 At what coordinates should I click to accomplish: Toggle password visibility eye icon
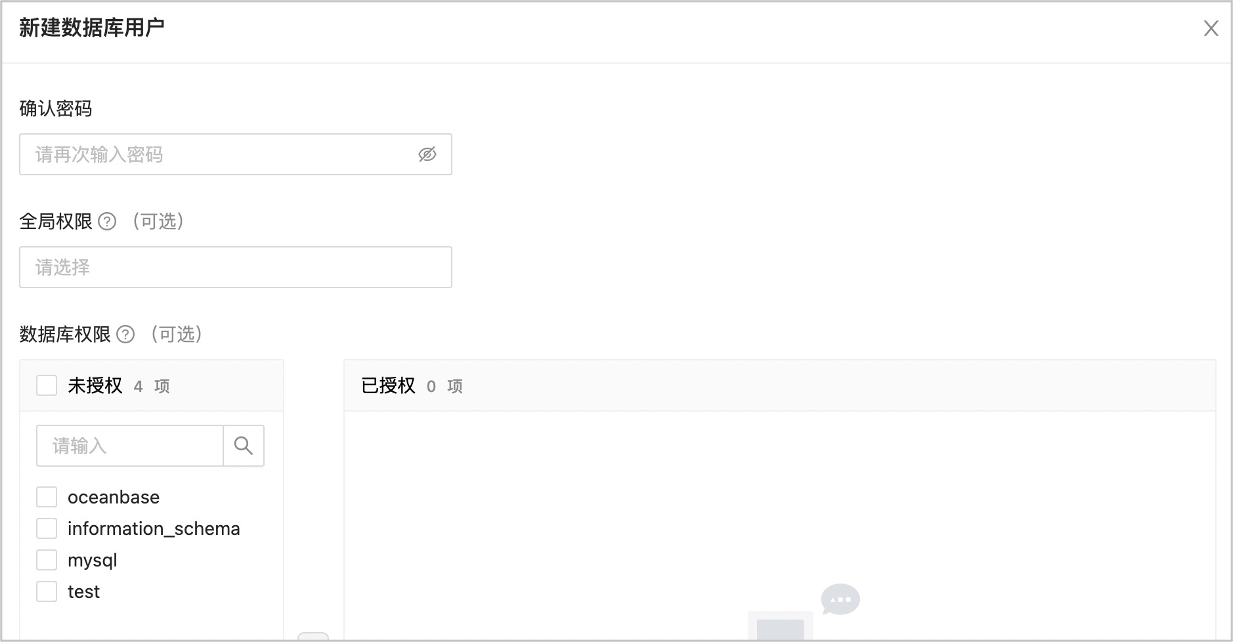point(427,155)
